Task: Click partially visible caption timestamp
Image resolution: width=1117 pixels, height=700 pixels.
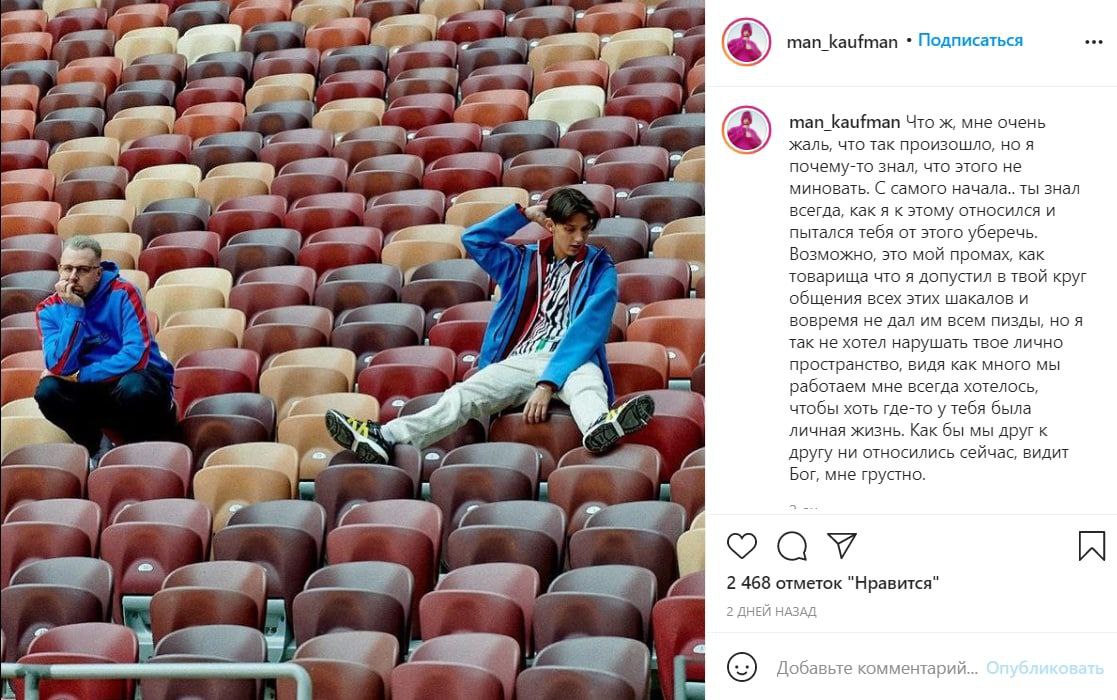Action: click(x=804, y=508)
